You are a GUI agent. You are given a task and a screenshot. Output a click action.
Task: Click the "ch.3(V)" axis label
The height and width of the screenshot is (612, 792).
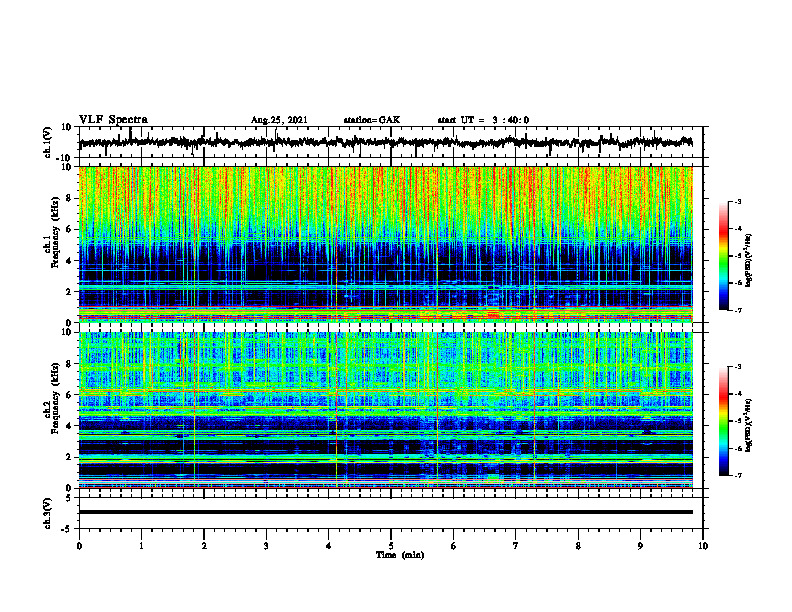click(48, 513)
